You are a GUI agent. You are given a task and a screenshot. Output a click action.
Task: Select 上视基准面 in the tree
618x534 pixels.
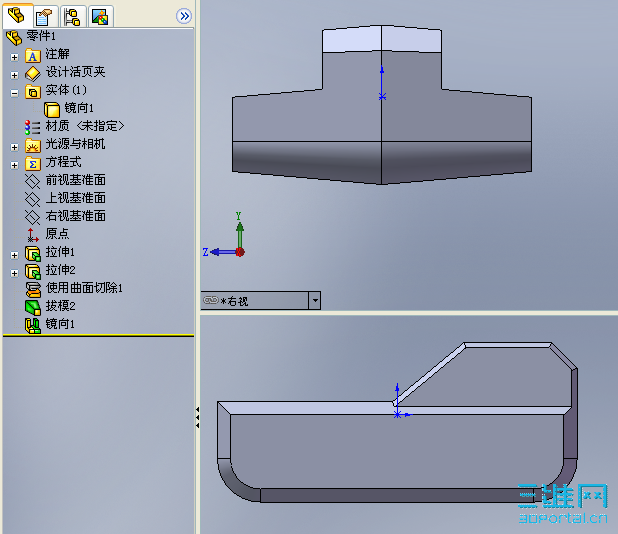coord(75,198)
